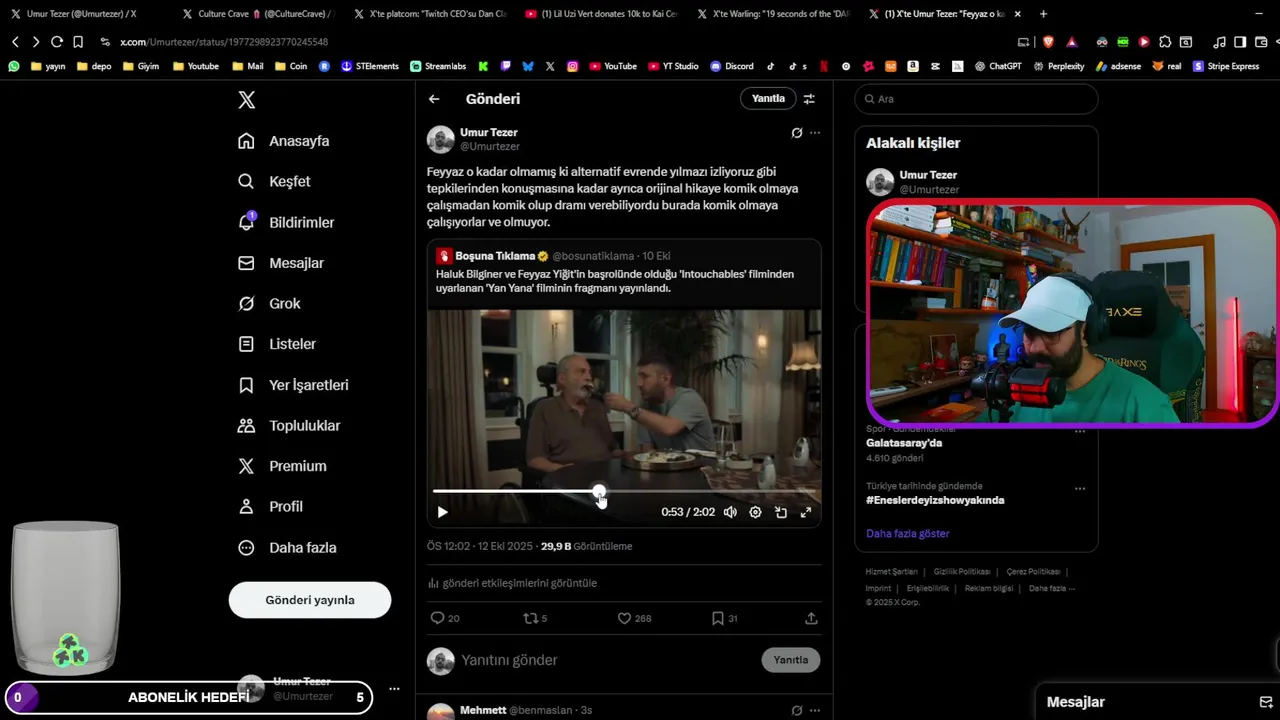Open Brave shields lion icon
Image resolution: width=1280 pixels, height=720 pixels.
(1048, 42)
